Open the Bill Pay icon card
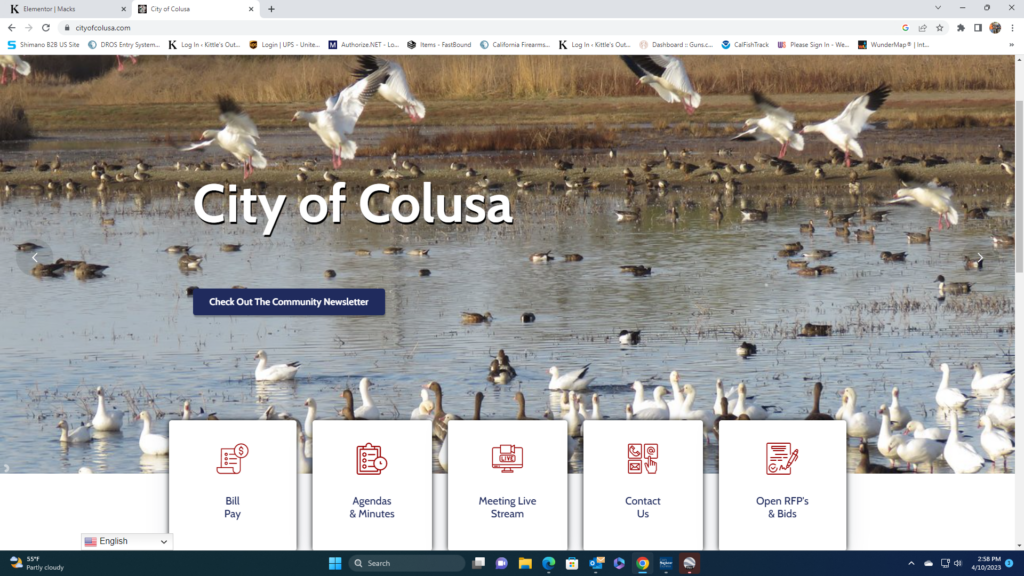 [x=232, y=458]
